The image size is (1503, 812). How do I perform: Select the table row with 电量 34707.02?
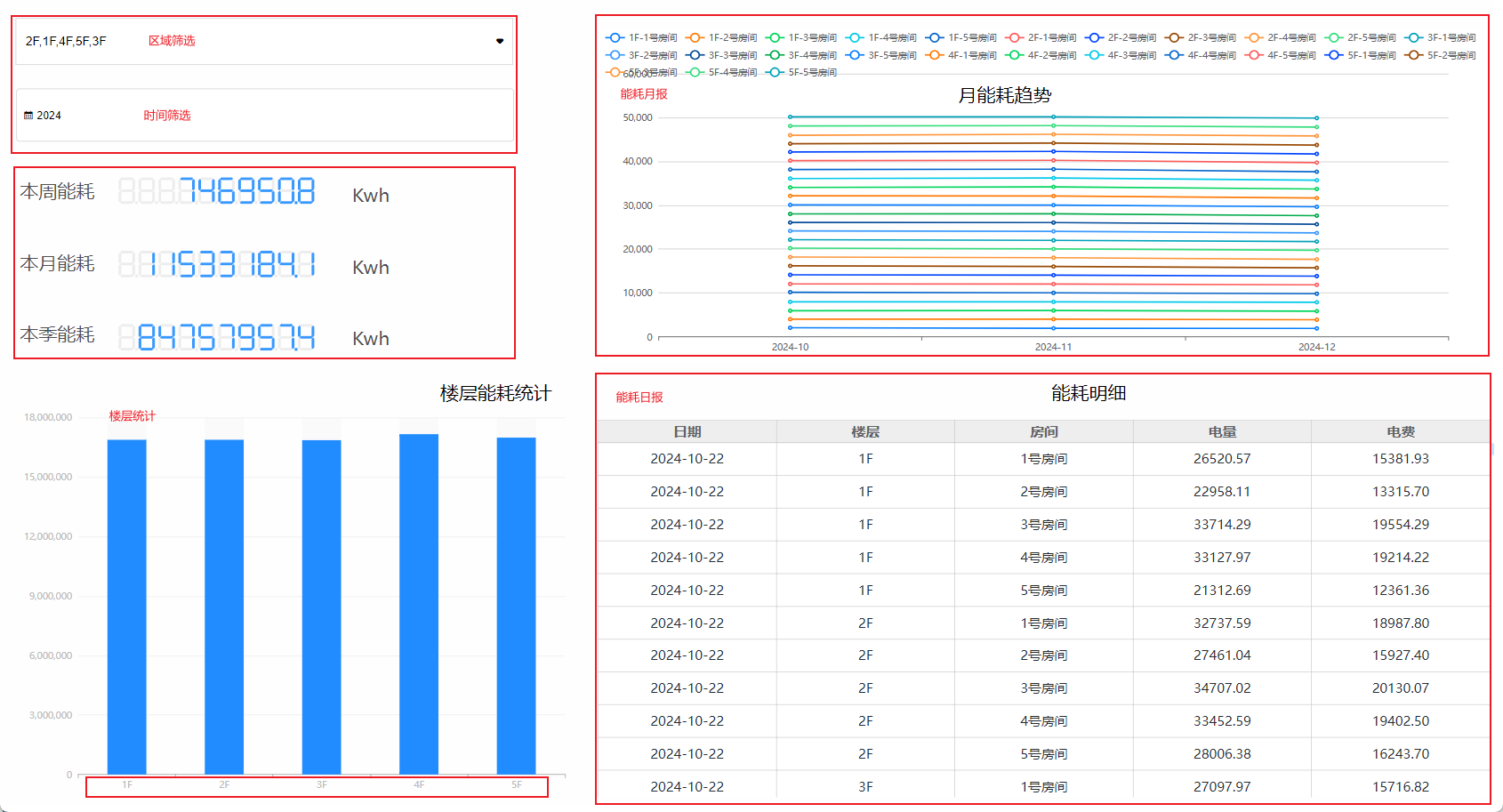click(1043, 688)
